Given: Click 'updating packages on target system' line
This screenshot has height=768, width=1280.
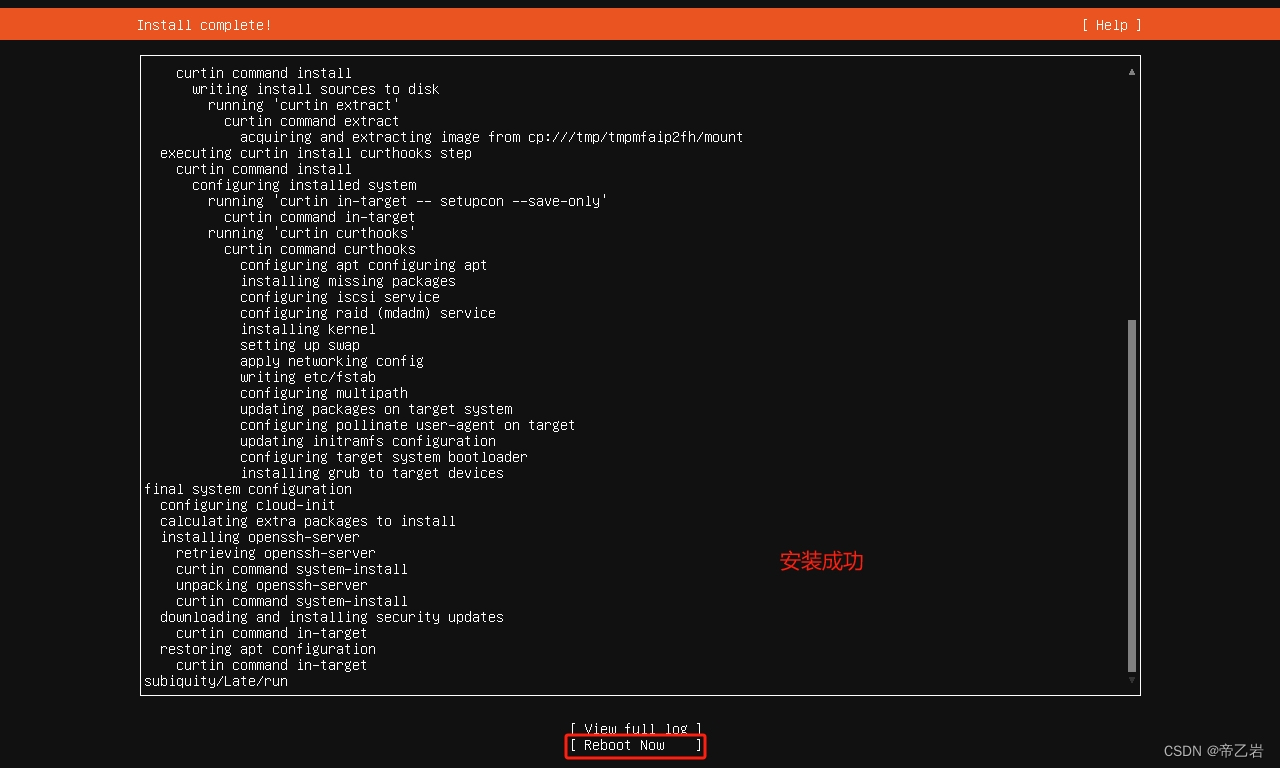Looking at the screenshot, I should [376, 409].
